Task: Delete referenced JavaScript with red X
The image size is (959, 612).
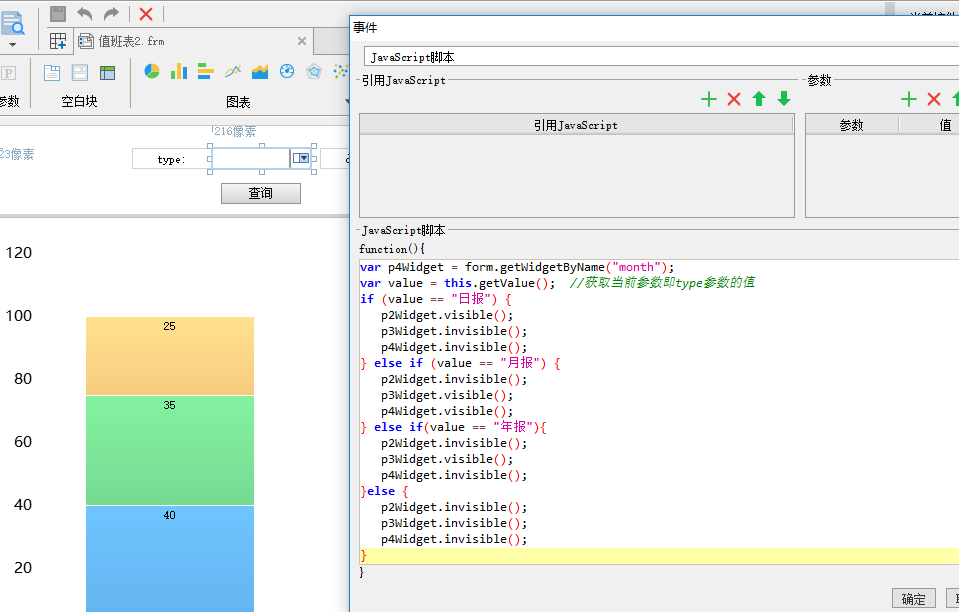Action: tap(734, 99)
